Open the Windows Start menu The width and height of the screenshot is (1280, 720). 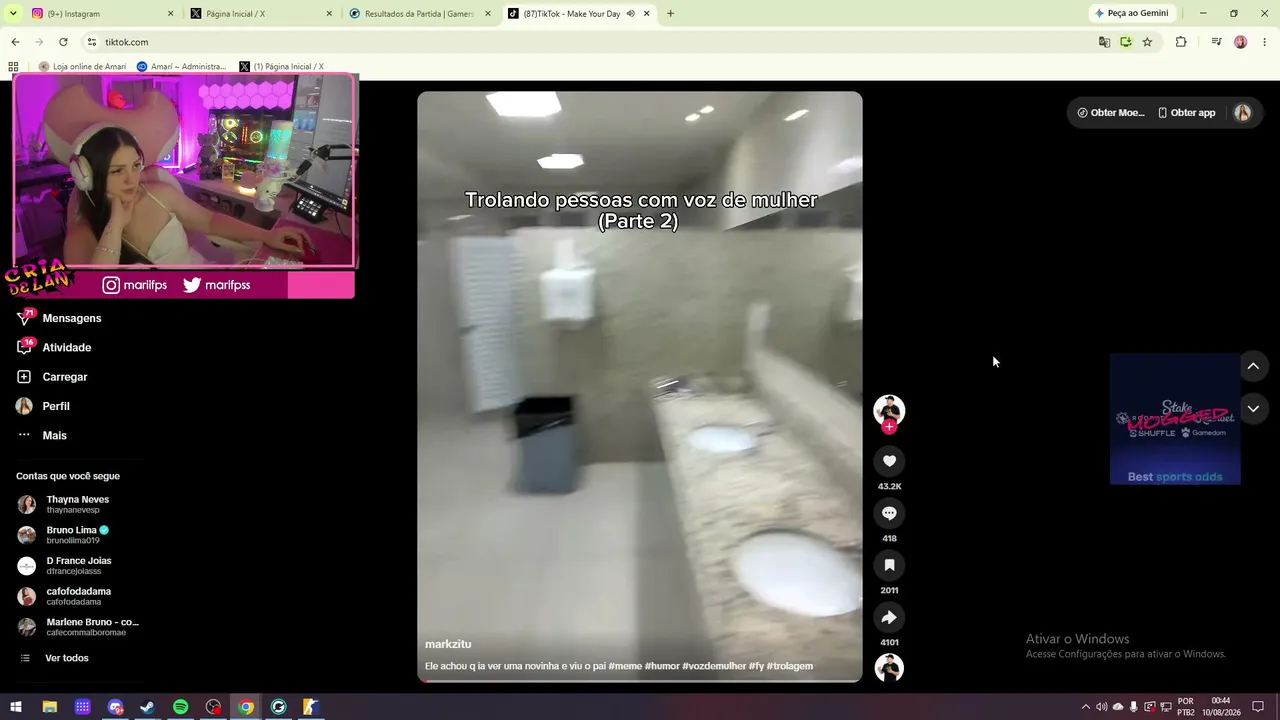pos(16,707)
